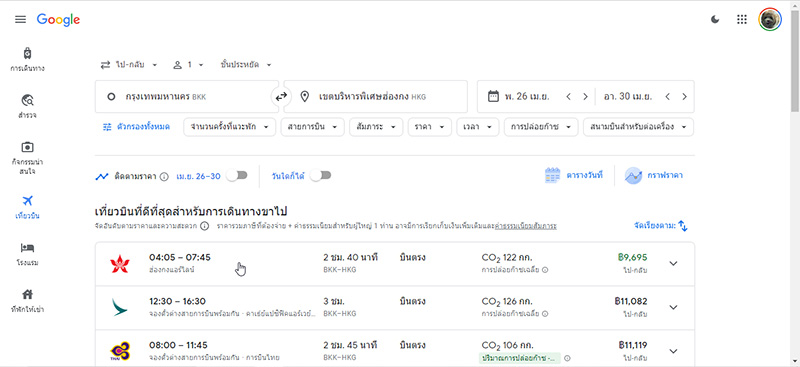
Task: Open เวลา times filter
Action: [x=478, y=127]
